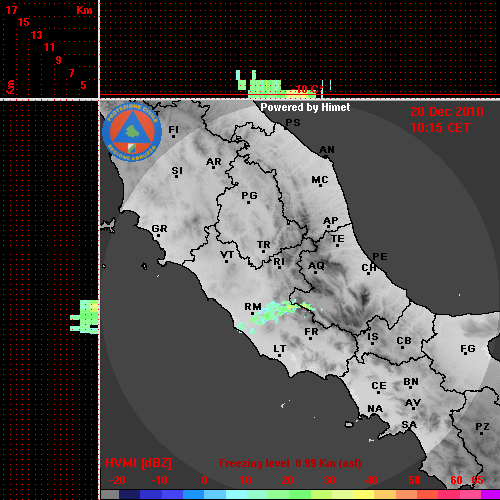Select the GR city label

click(159, 229)
